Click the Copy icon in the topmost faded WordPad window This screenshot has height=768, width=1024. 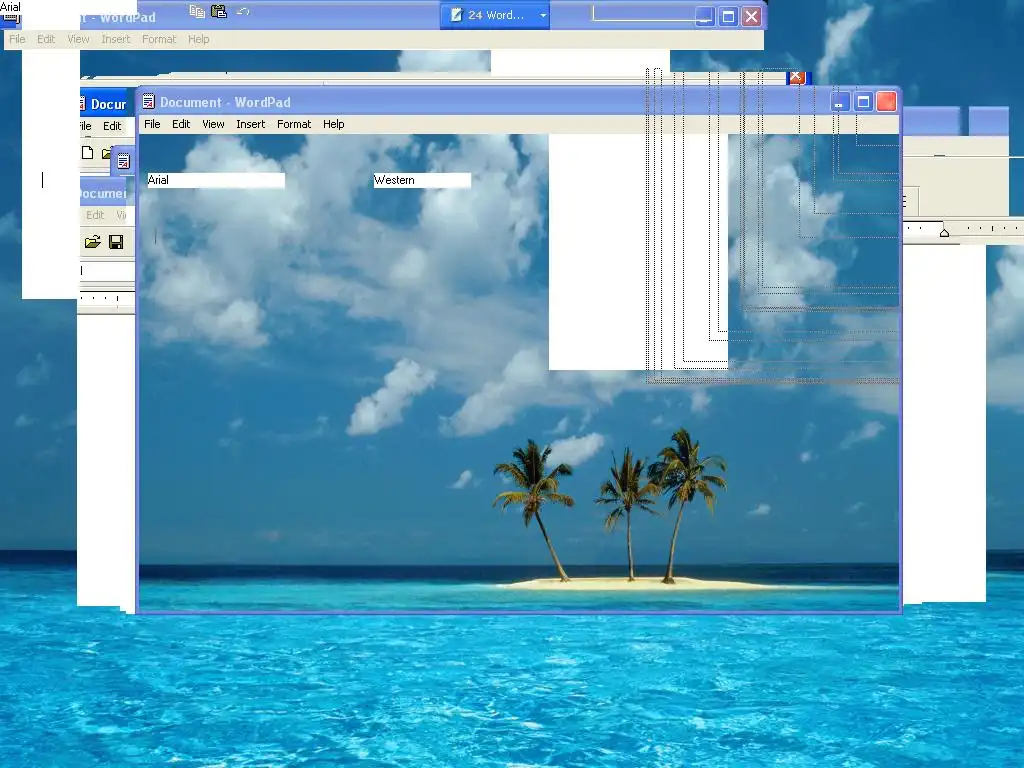tap(197, 11)
